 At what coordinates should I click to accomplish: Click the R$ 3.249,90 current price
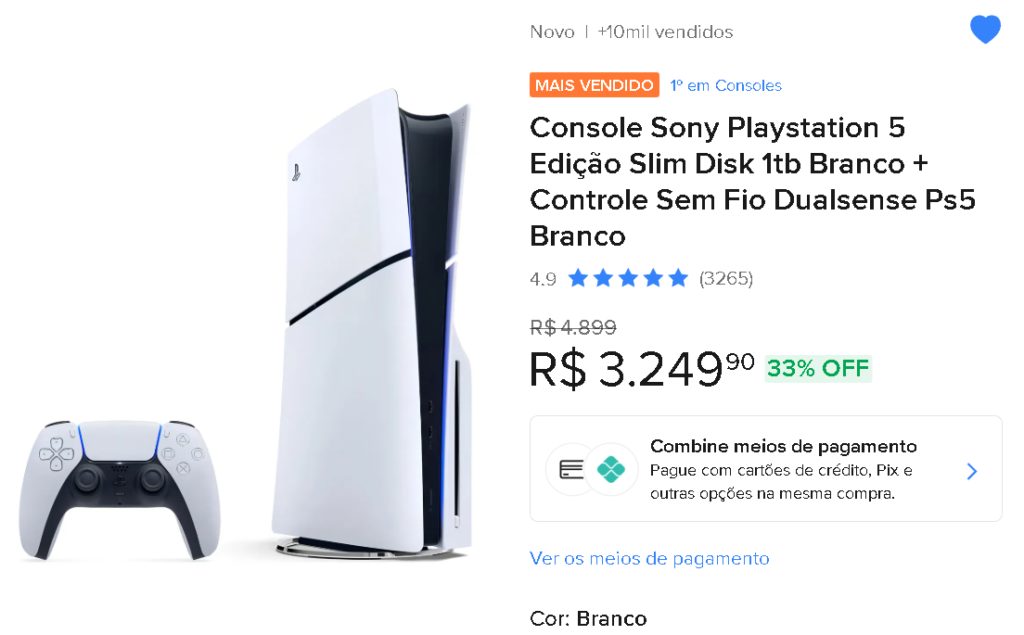pos(641,368)
